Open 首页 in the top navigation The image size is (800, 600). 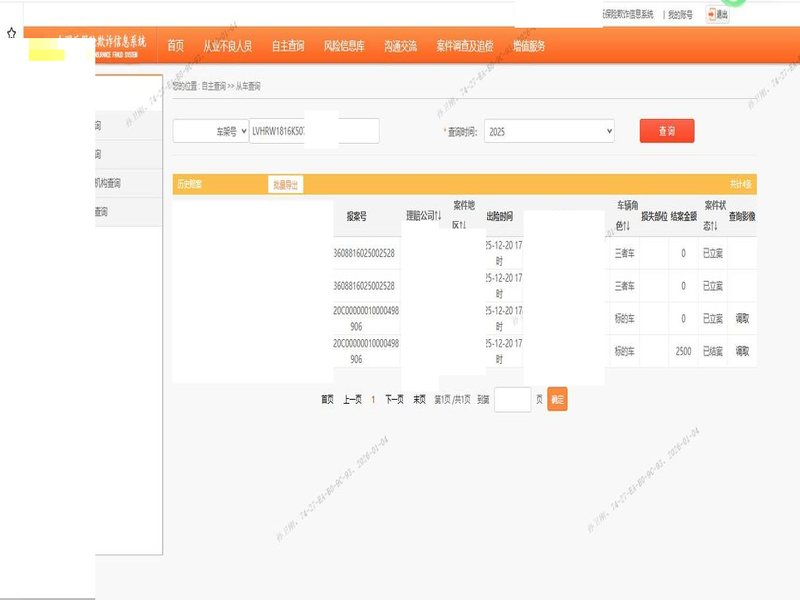176,46
